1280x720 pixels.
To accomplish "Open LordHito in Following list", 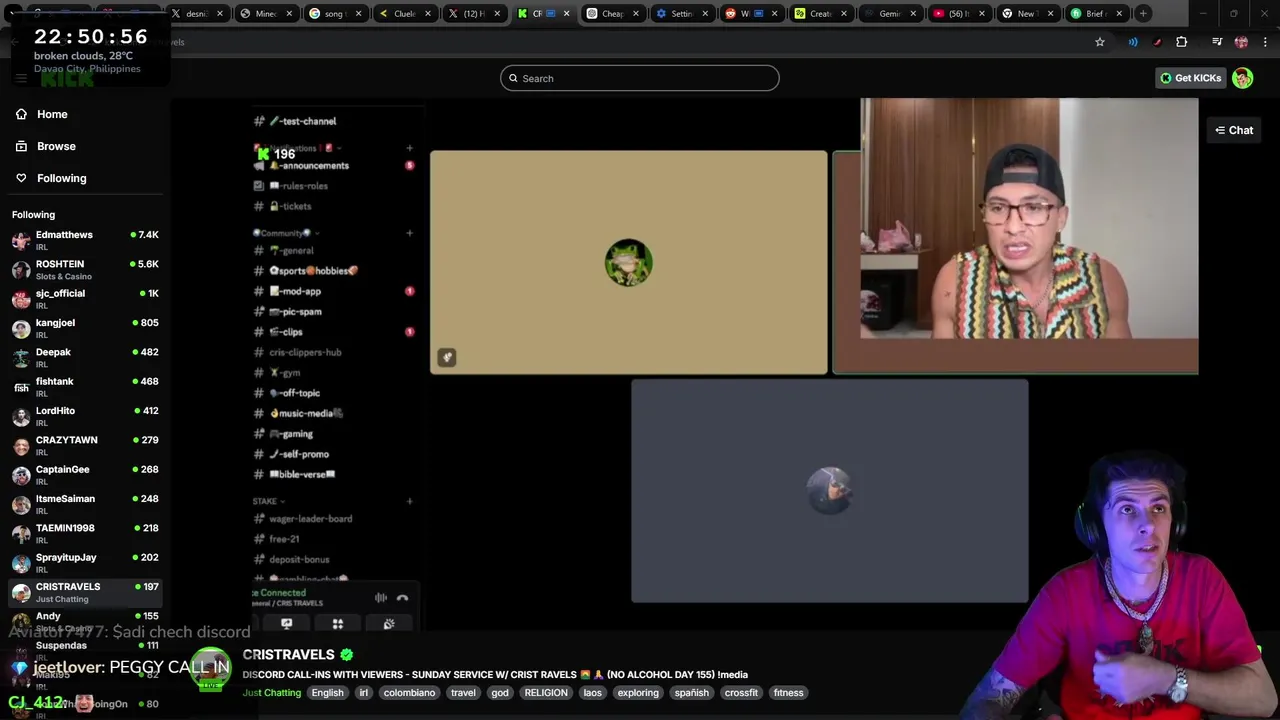I will 84,416.
